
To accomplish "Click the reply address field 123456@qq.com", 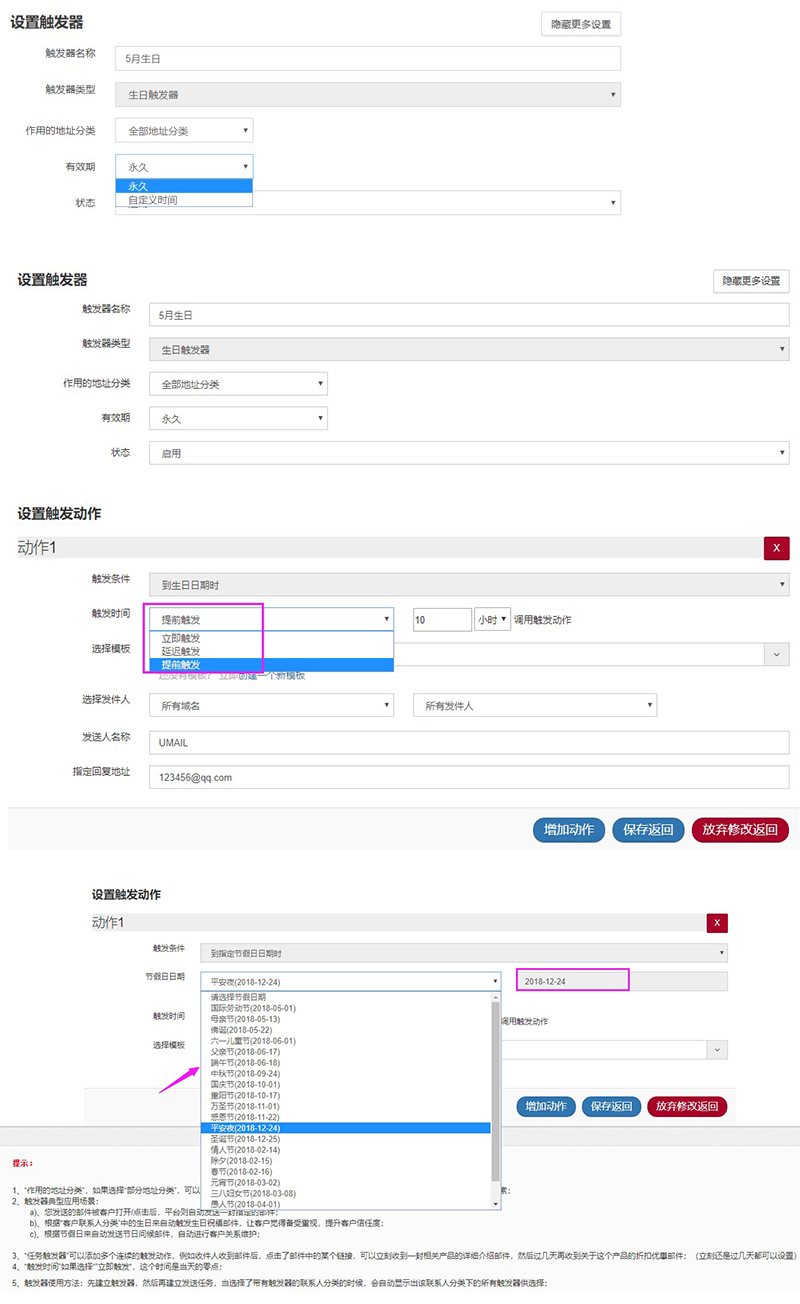I will coord(468,777).
